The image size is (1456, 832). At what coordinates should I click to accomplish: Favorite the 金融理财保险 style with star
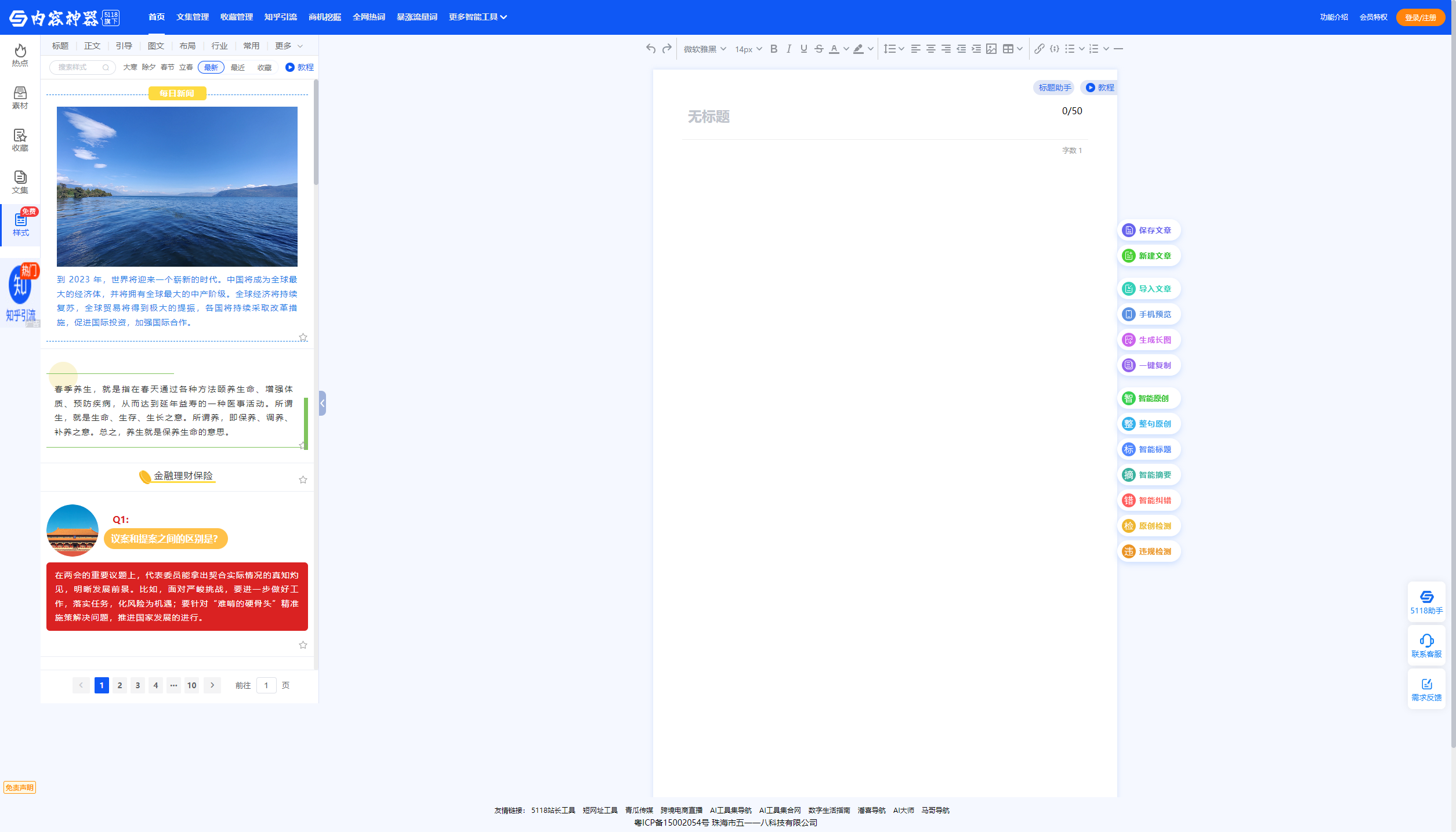click(303, 479)
